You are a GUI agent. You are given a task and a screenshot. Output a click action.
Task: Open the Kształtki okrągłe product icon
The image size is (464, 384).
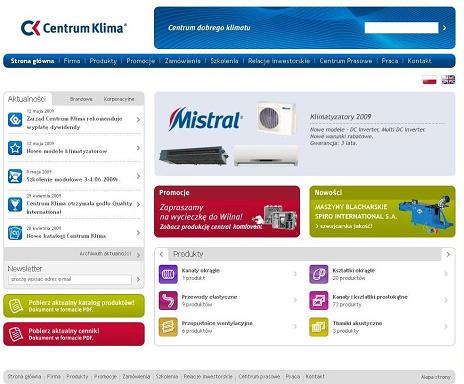pos(319,274)
